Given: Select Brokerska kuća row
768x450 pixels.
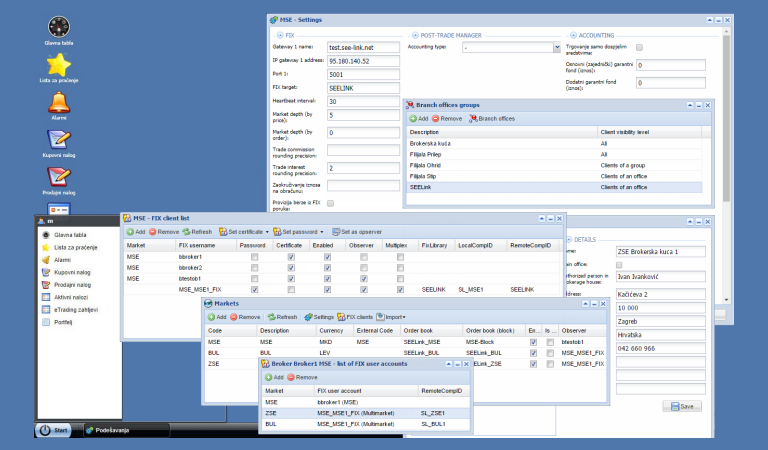Looking at the screenshot, I should click(554, 143).
